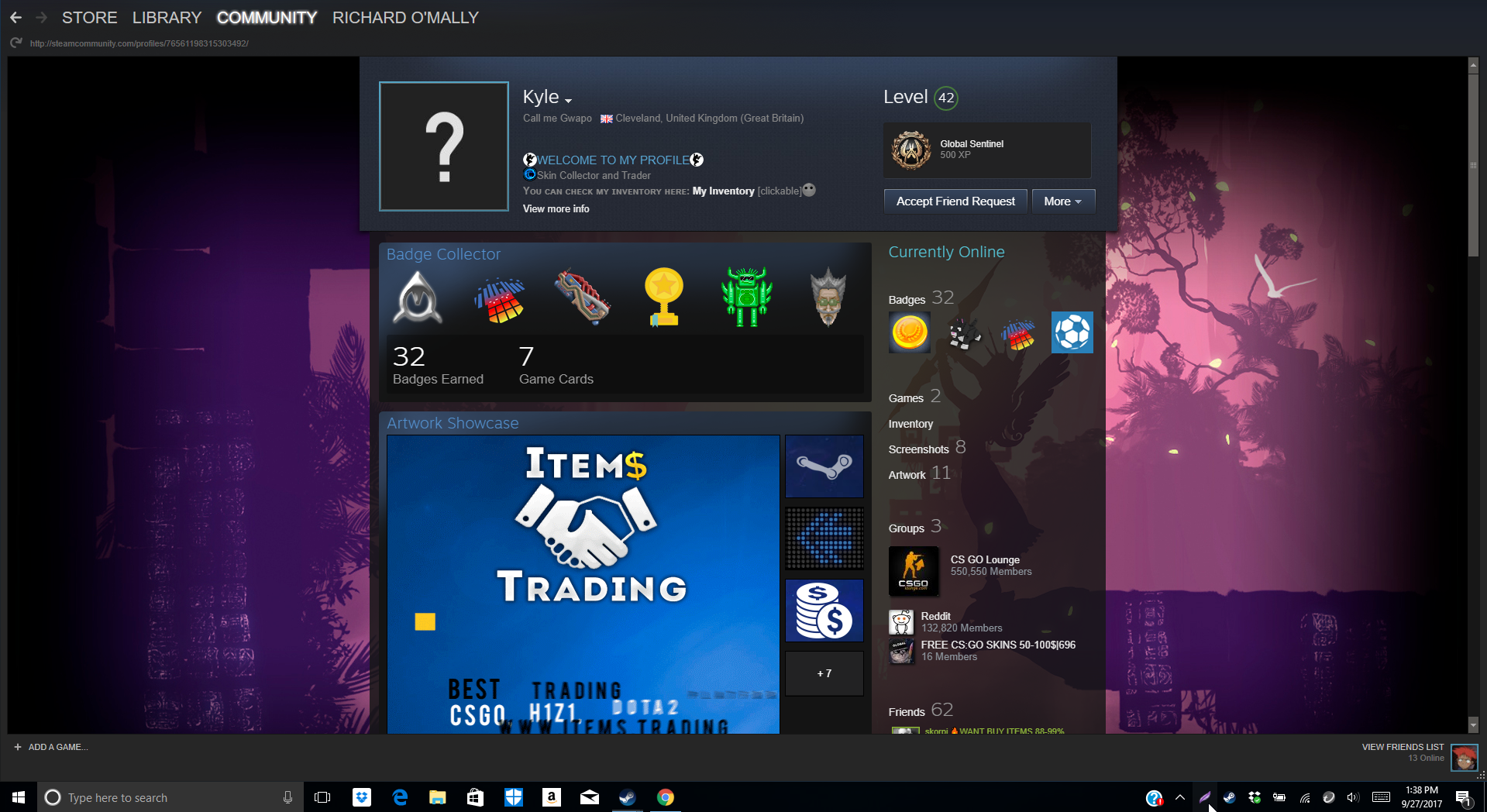
Task: Open the +7 more artwork thumbnail
Action: pyautogui.click(x=824, y=673)
